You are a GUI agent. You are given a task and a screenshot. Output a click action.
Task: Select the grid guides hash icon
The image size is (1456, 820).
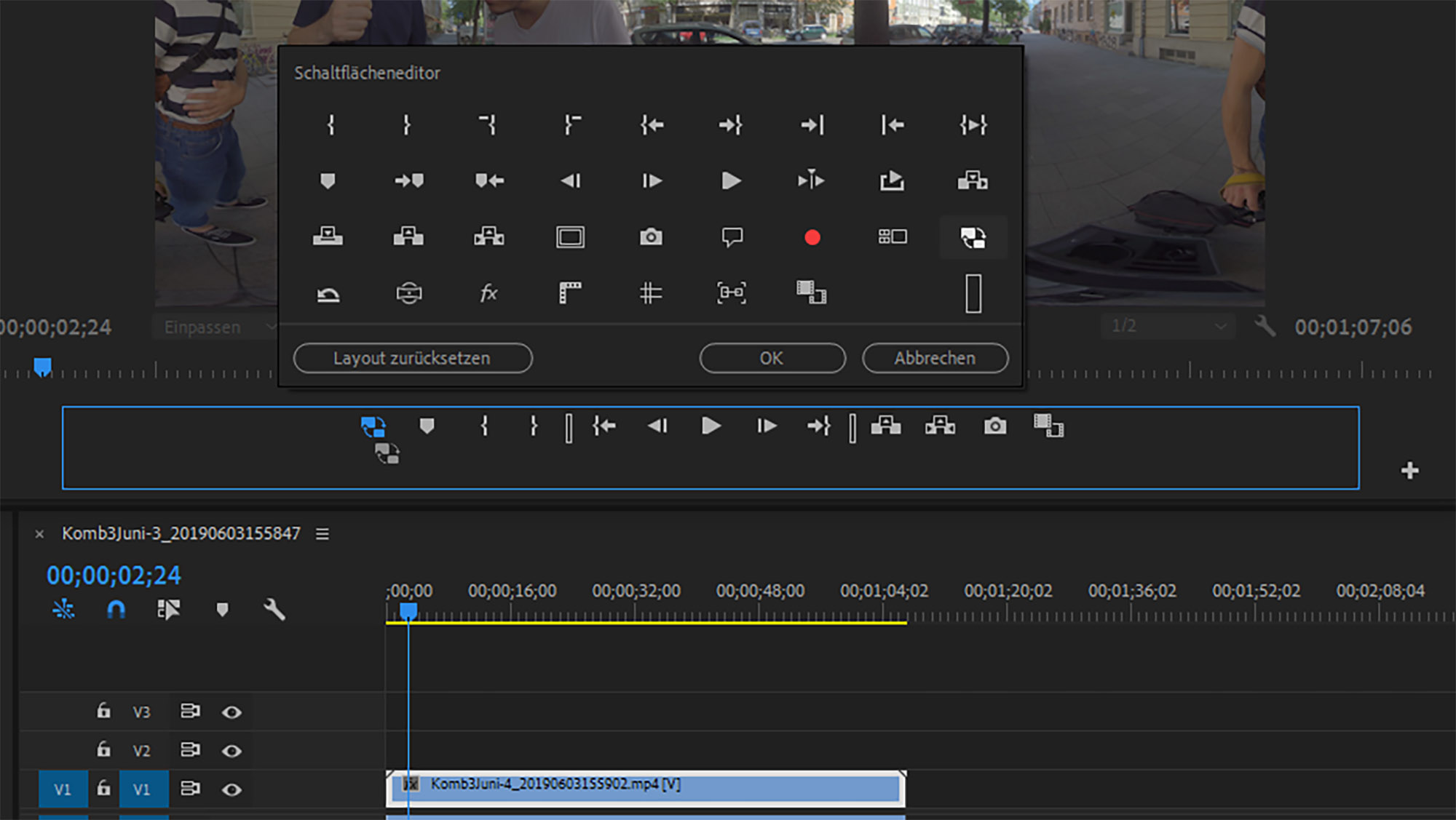click(x=651, y=293)
